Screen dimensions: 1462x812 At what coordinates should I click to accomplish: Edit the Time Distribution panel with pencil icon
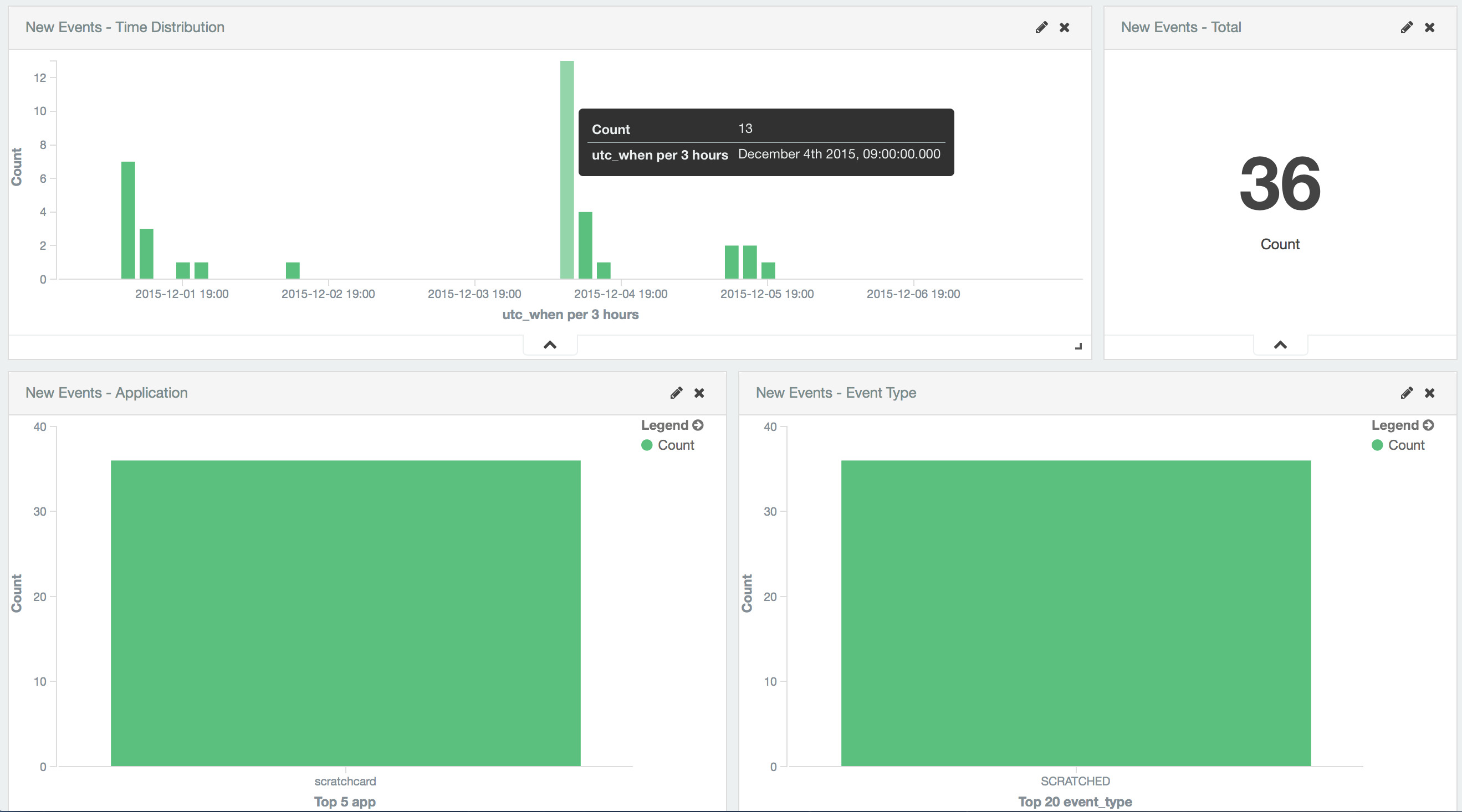[1041, 27]
